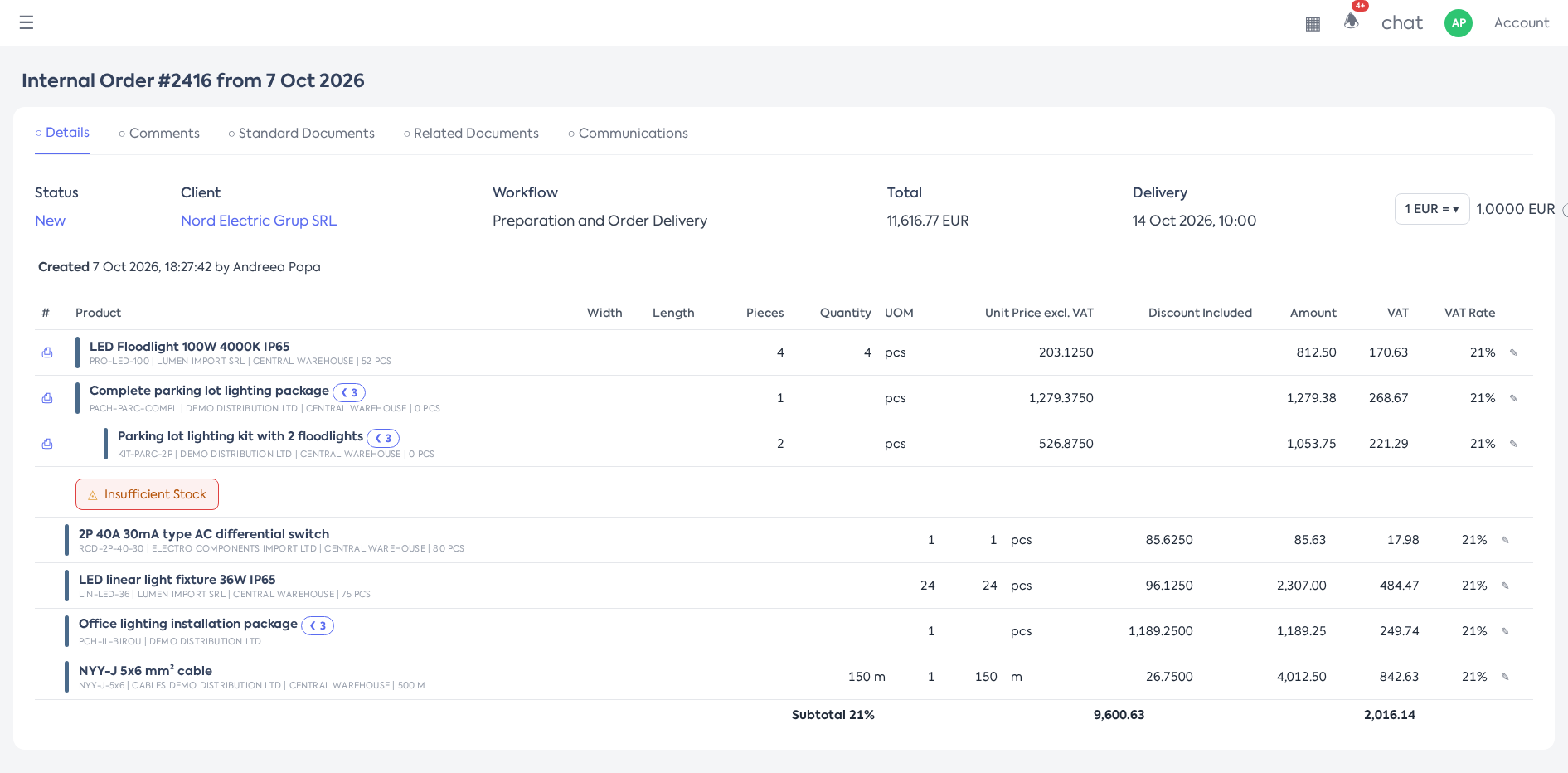
Task: Open the chat panel
Action: click(1401, 23)
